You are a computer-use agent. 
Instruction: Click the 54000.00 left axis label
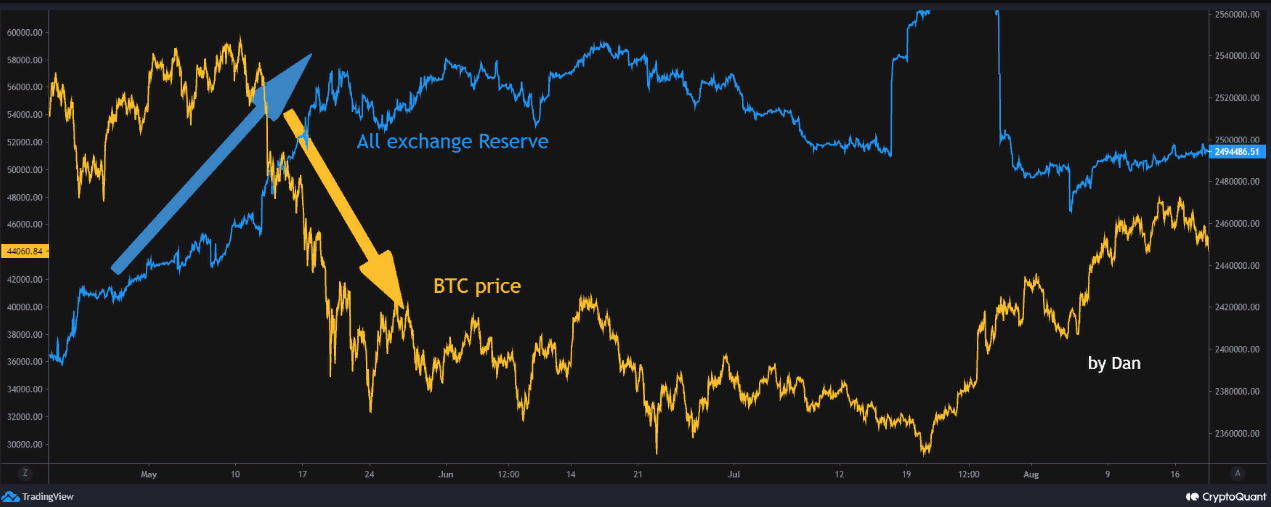(x=24, y=114)
